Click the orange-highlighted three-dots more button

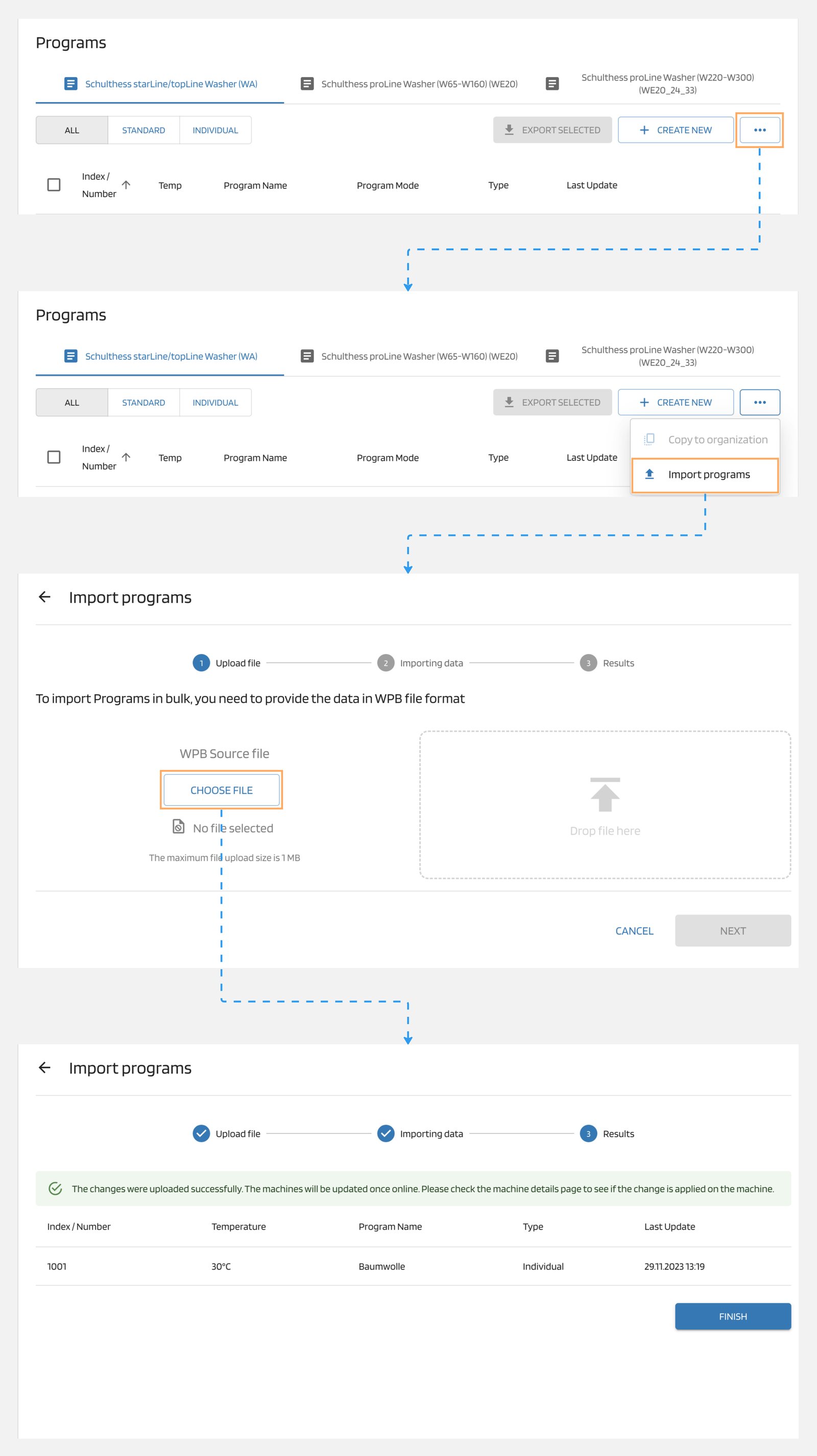tap(759, 130)
